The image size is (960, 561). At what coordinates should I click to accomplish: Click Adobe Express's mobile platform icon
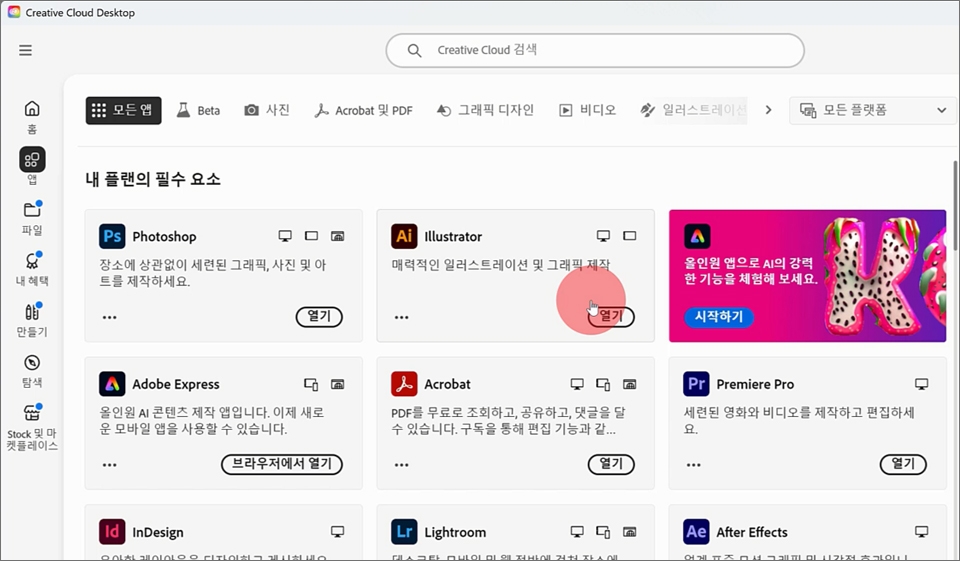[x=311, y=384]
